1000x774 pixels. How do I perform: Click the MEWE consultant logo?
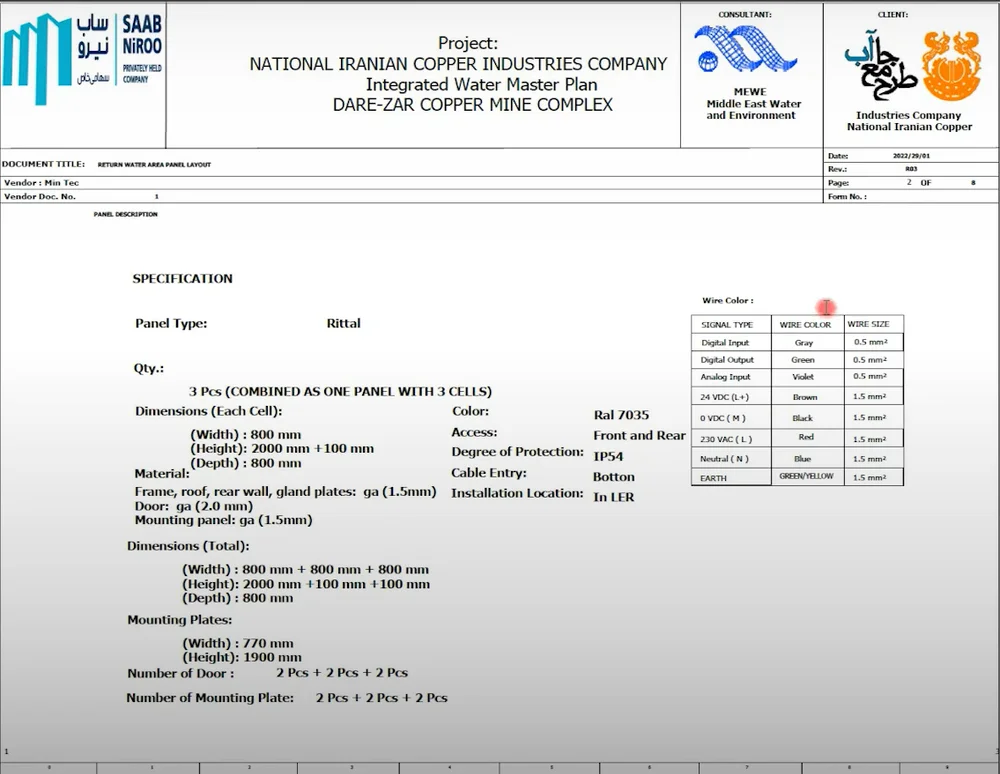click(746, 48)
